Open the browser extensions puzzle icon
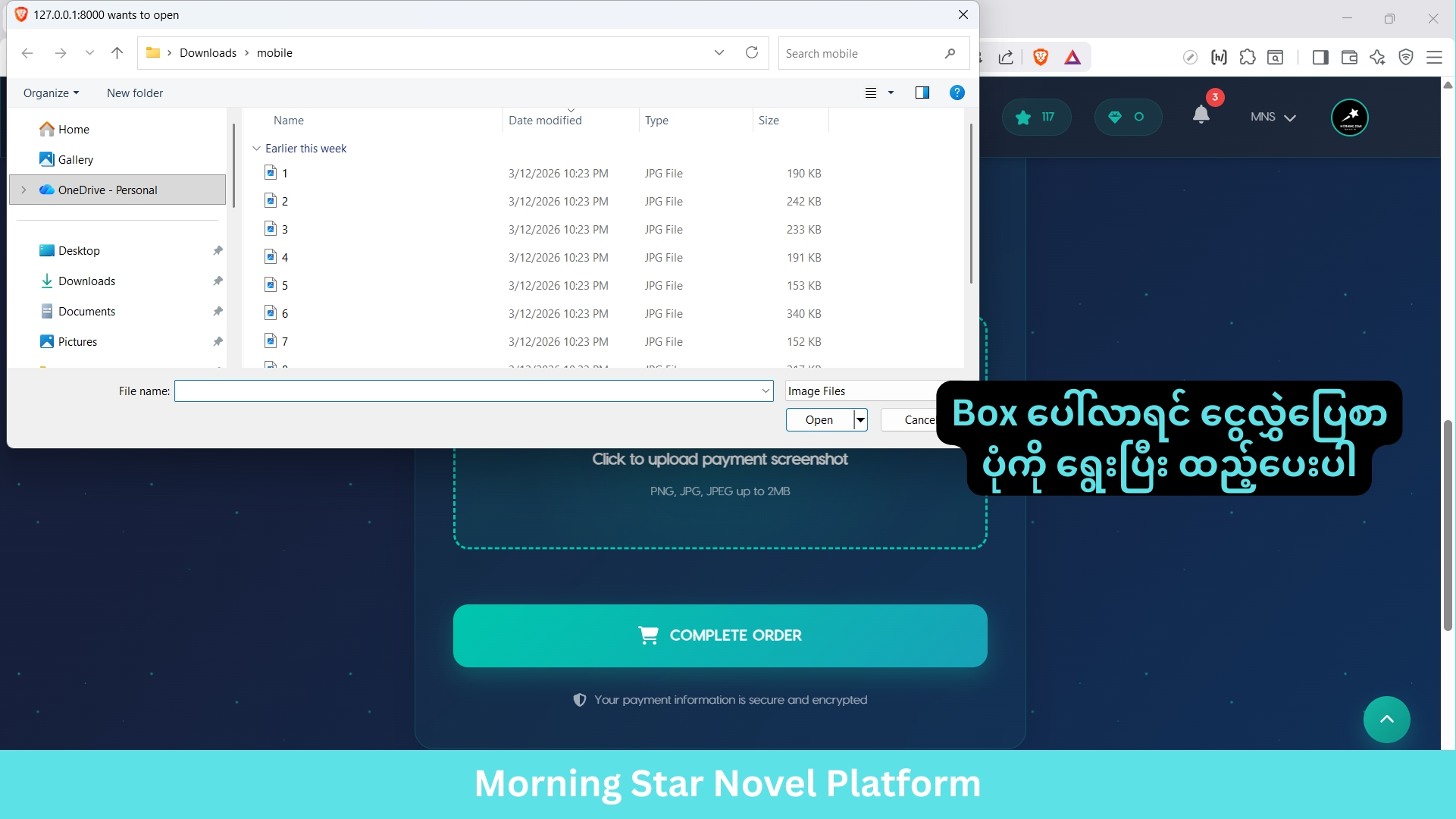 1247,57
